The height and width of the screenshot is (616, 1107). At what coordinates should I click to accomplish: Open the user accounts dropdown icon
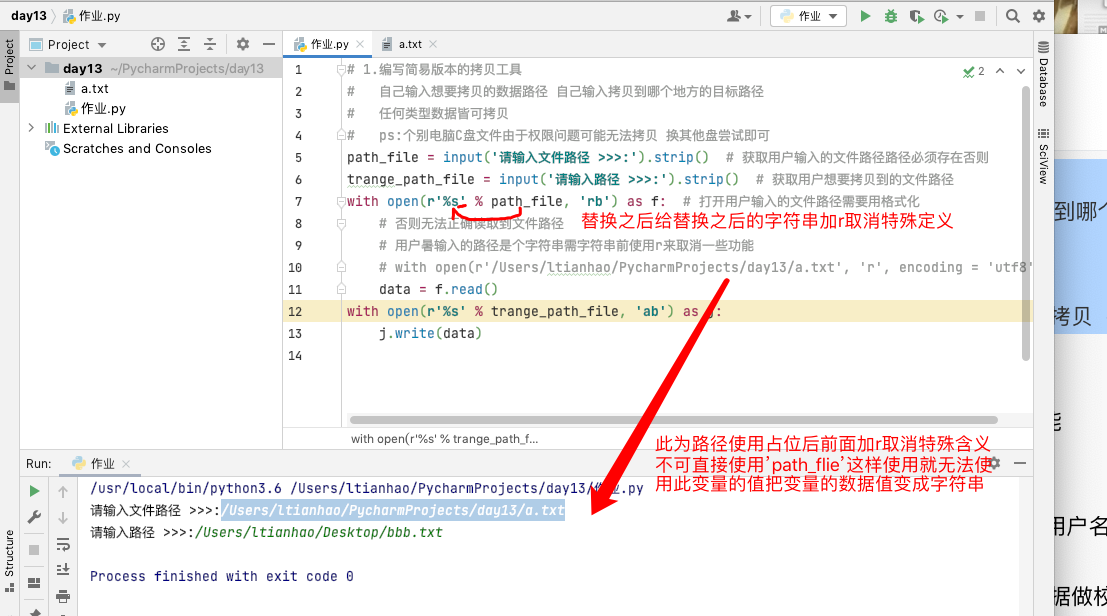pyautogui.click(x=739, y=16)
